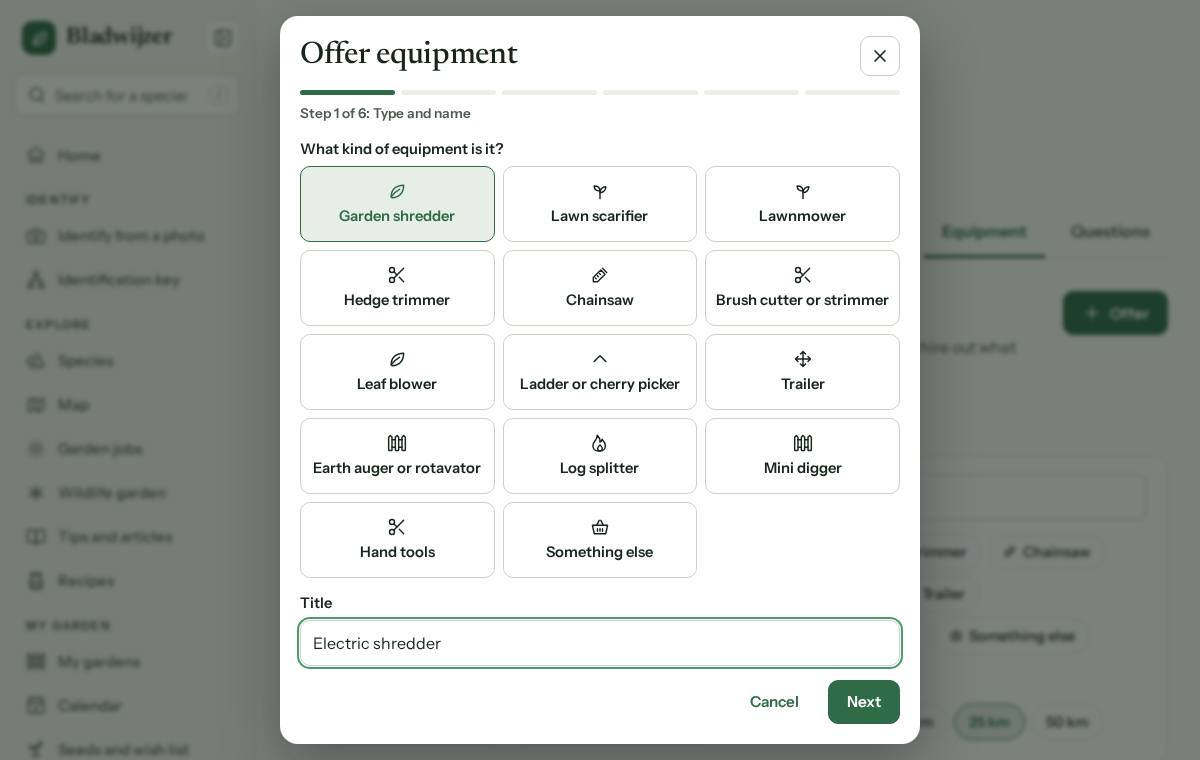Close the Offer equipment dialog
Viewport: 1200px width, 760px height.
coord(880,56)
